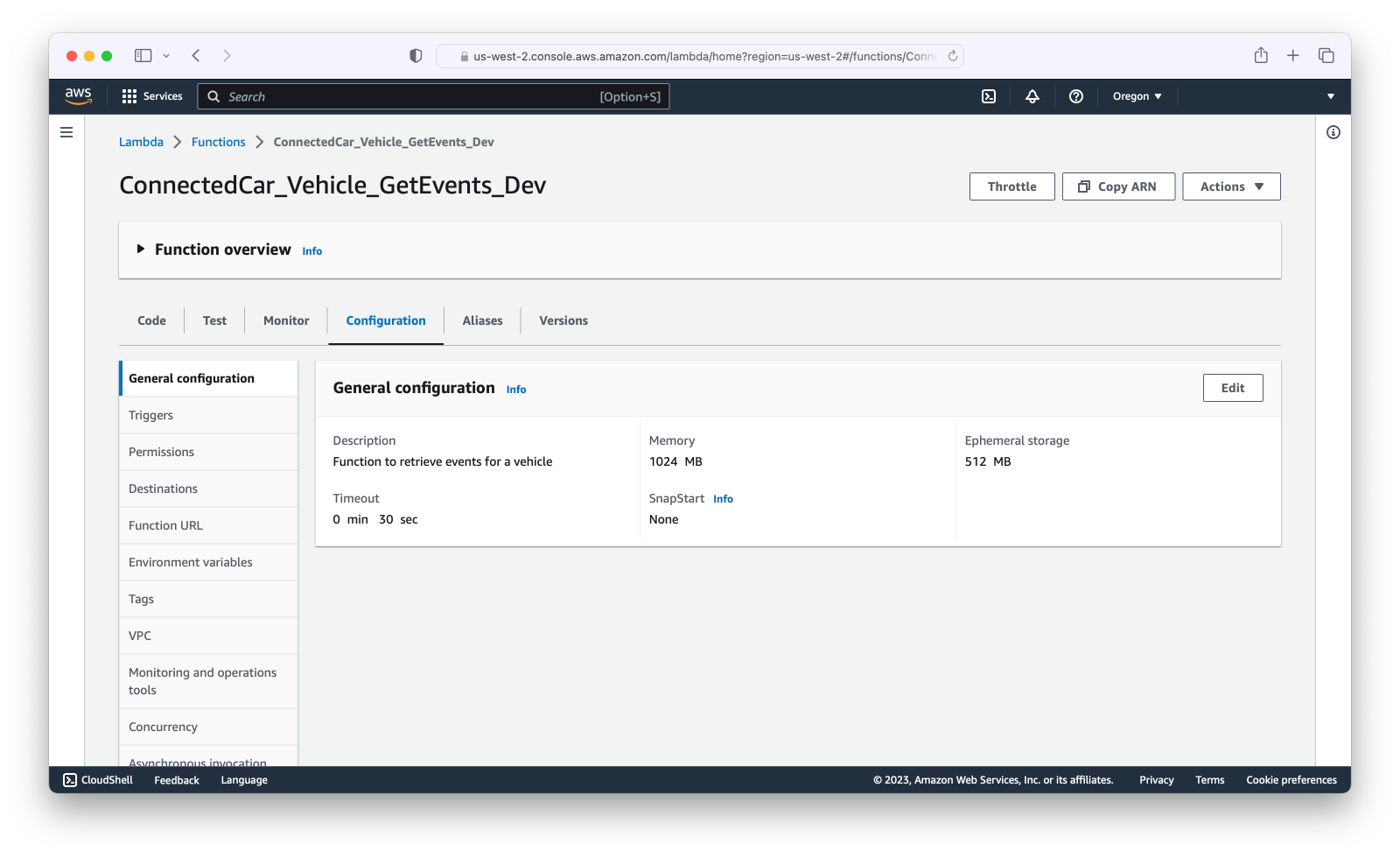Click the Services label in the navigation bar
1400x858 pixels.
pyautogui.click(x=163, y=96)
